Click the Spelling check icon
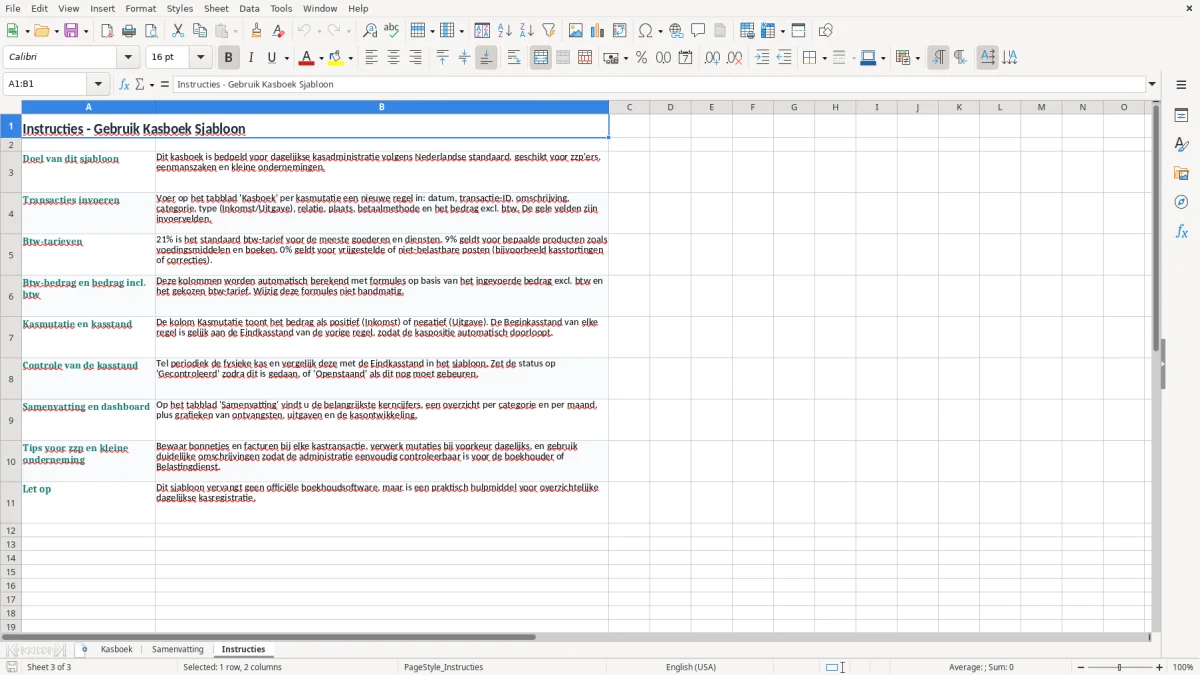1200x675 pixels. (392, 31)
